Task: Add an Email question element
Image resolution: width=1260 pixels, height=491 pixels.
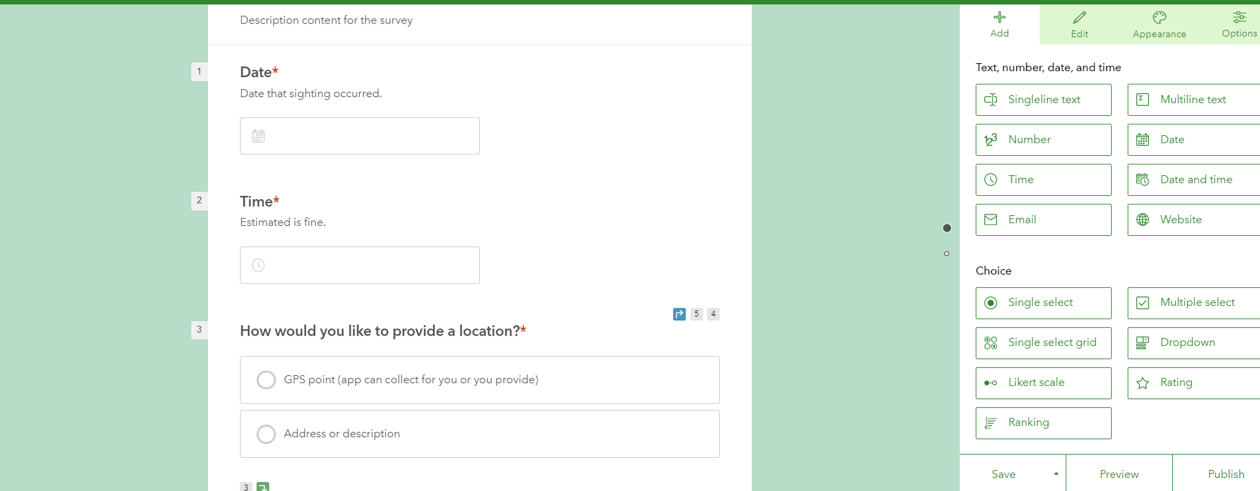Action: 1043,220
